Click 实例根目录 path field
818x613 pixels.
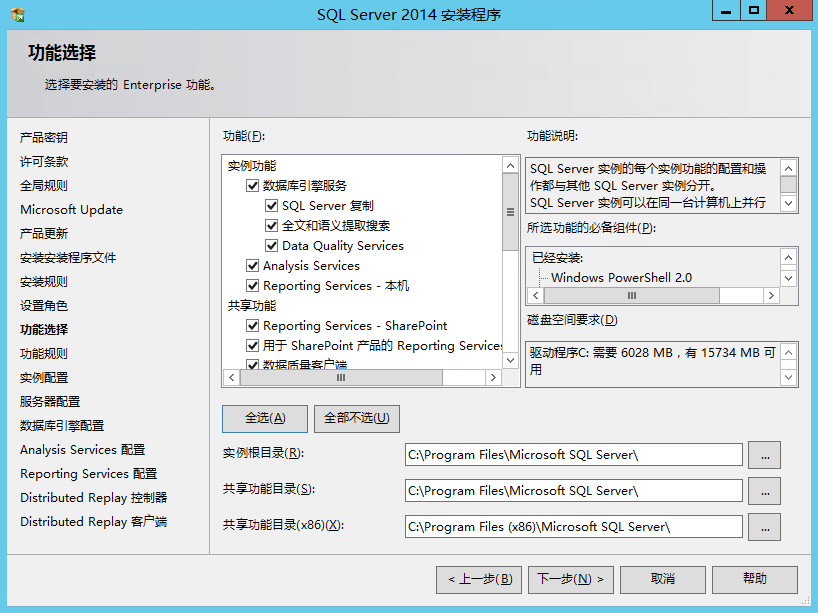(574, 455)
